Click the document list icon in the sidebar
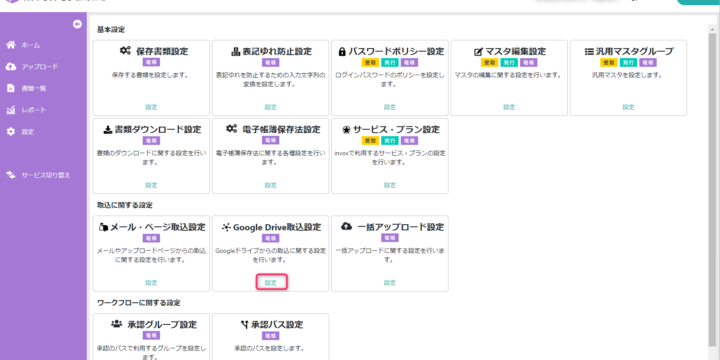Screen dimensions: 720x360 (x=11, y=88)
